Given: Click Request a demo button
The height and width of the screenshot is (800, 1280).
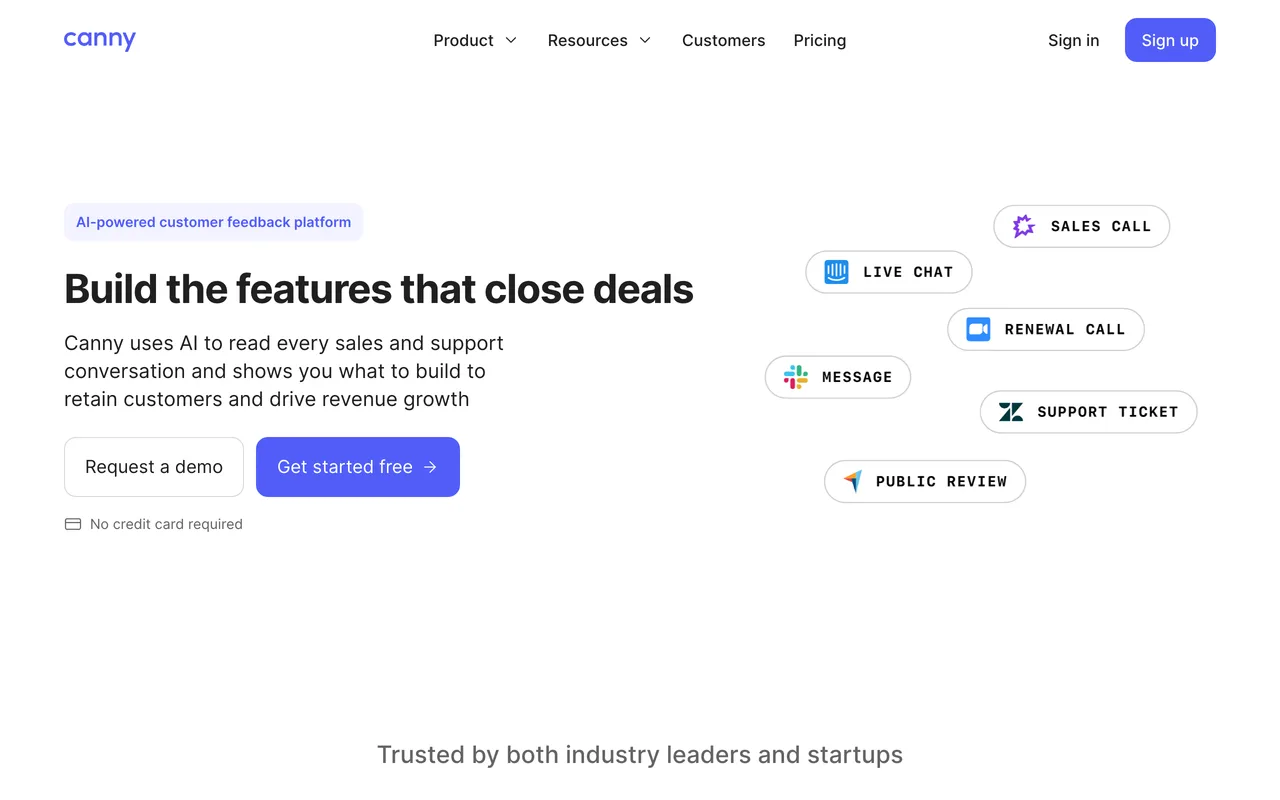Looking at the screenshot, I should click(154, 467).
